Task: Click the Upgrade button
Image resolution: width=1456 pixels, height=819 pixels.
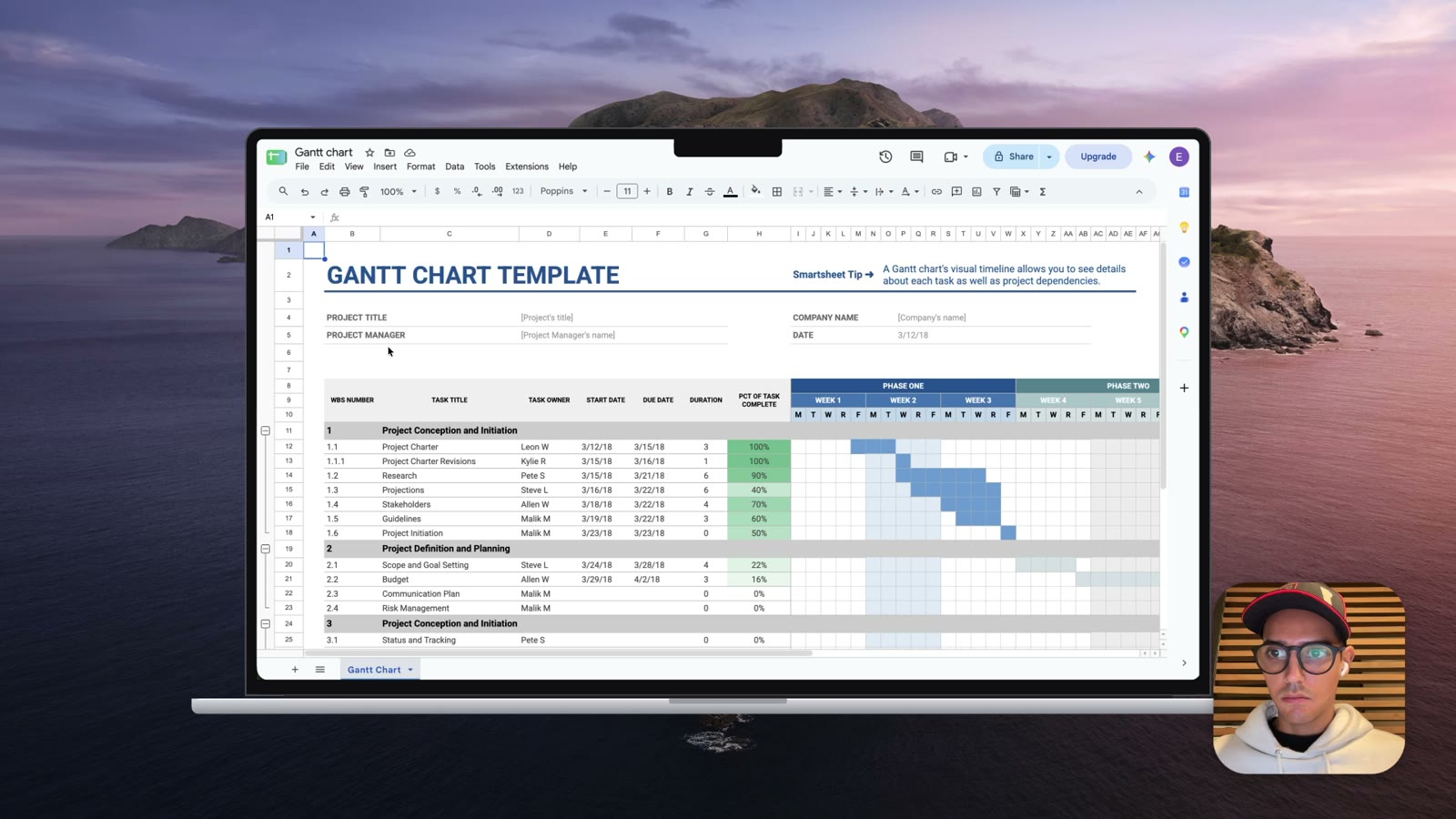Action: (x=1098, y=157)
